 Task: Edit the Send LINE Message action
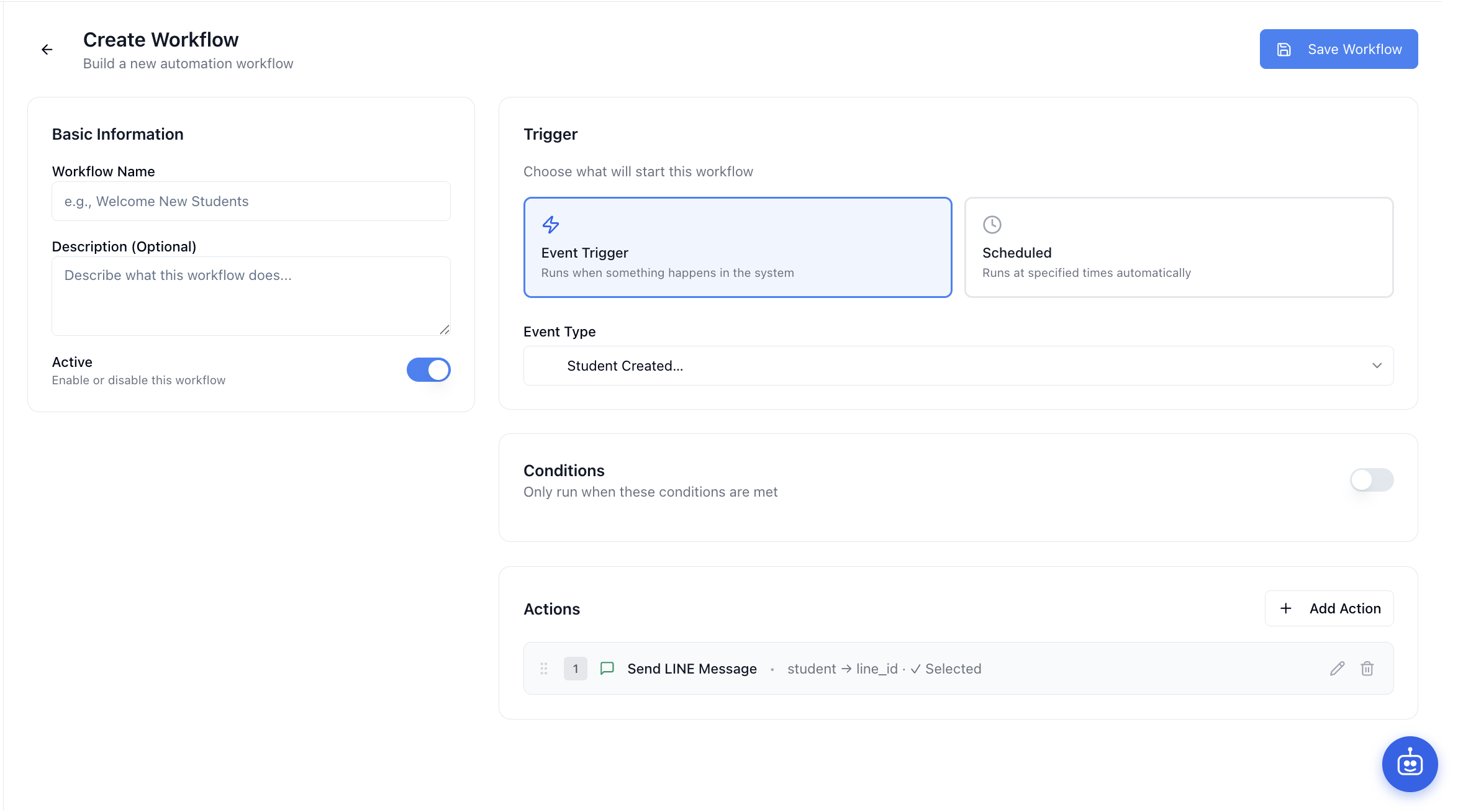(x=1337, y=669)
